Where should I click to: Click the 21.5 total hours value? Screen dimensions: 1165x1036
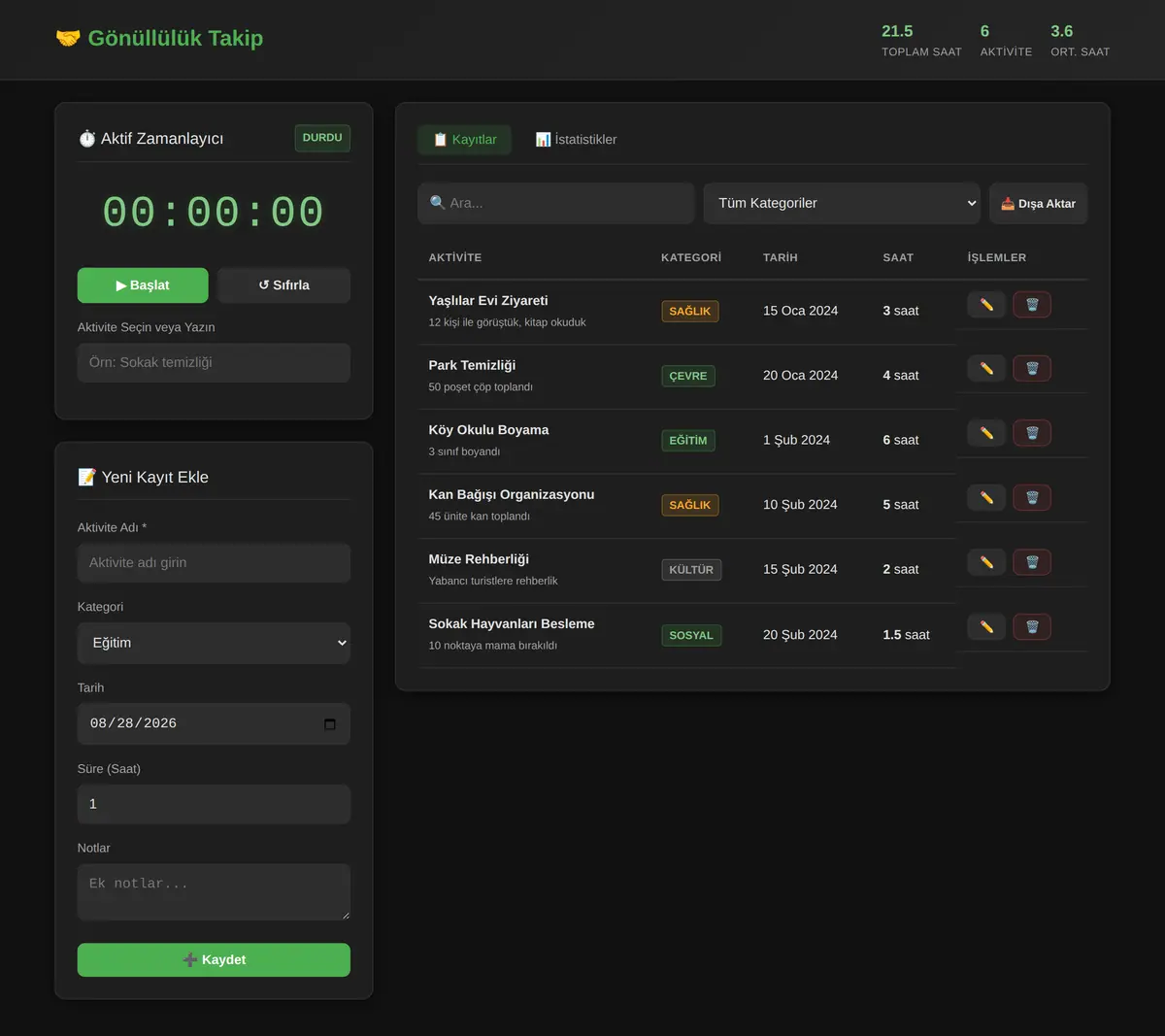coord(897,31)
